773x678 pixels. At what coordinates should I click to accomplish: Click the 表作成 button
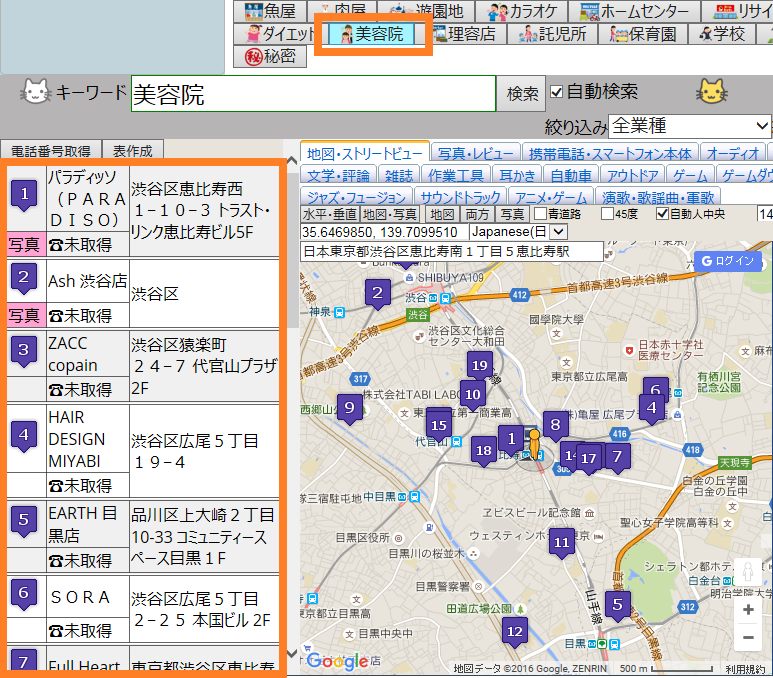[x=133, y=151]
